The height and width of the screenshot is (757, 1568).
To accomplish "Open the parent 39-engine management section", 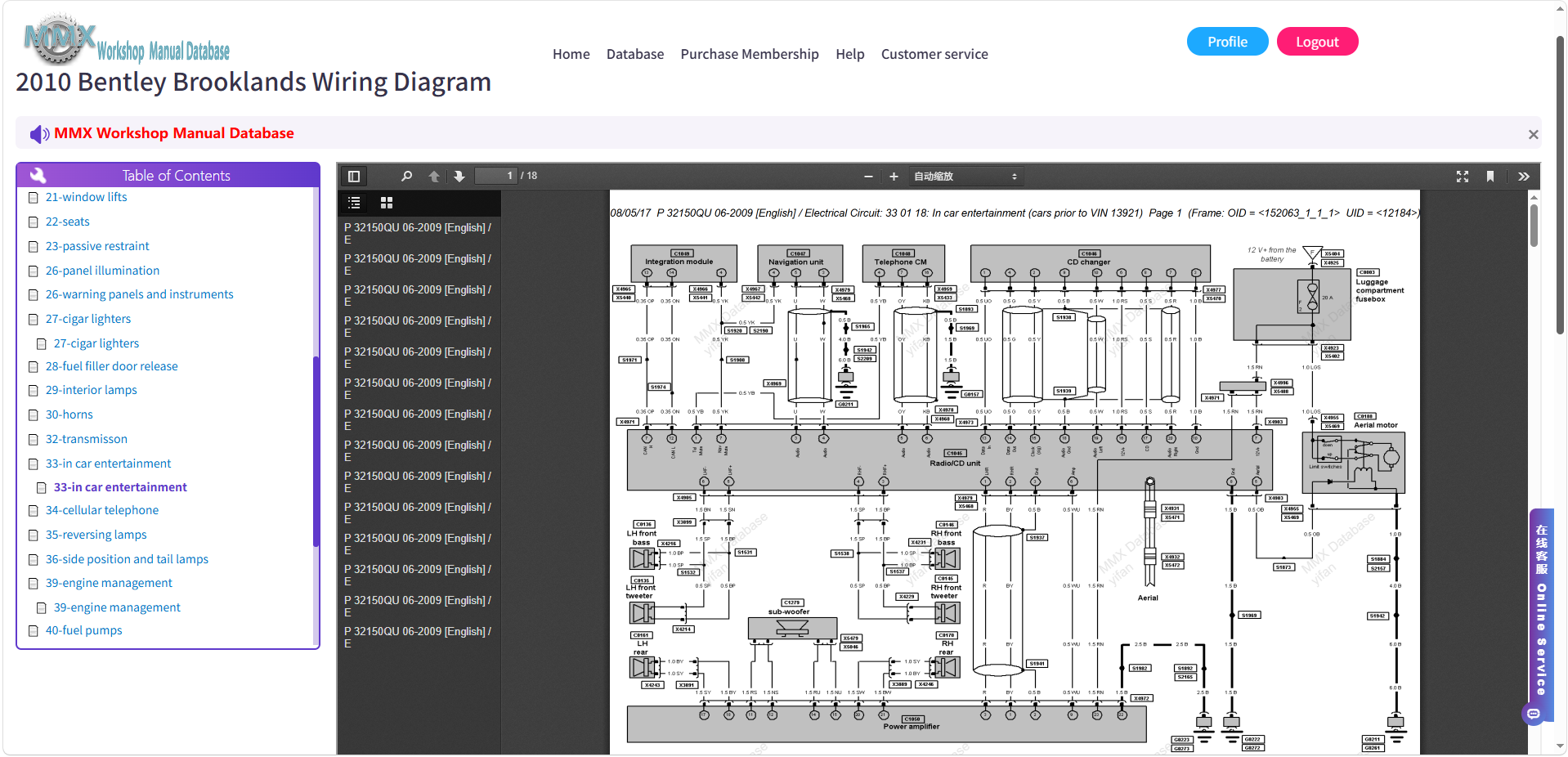I will pyautogui.click(x=109, y=583).
